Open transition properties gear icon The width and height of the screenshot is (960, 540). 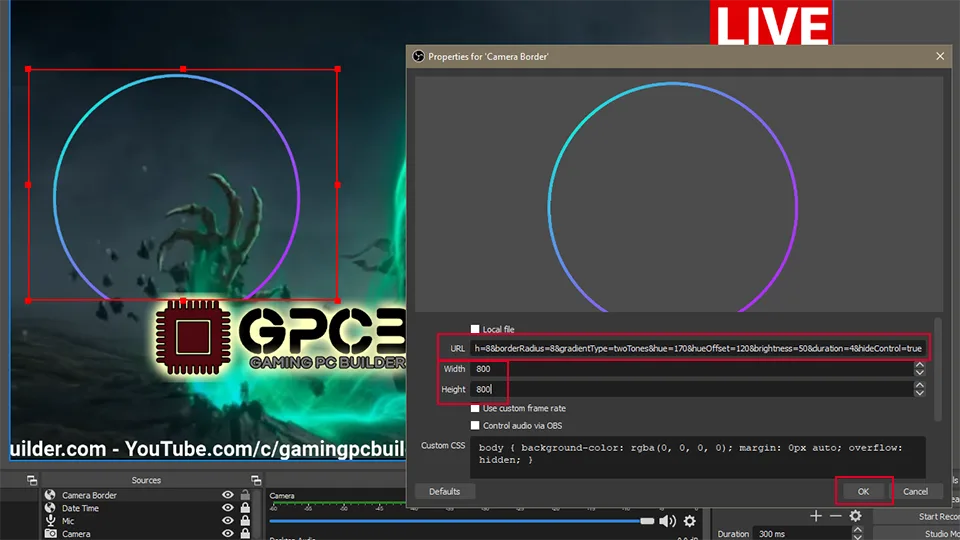[x=855, y=516]
